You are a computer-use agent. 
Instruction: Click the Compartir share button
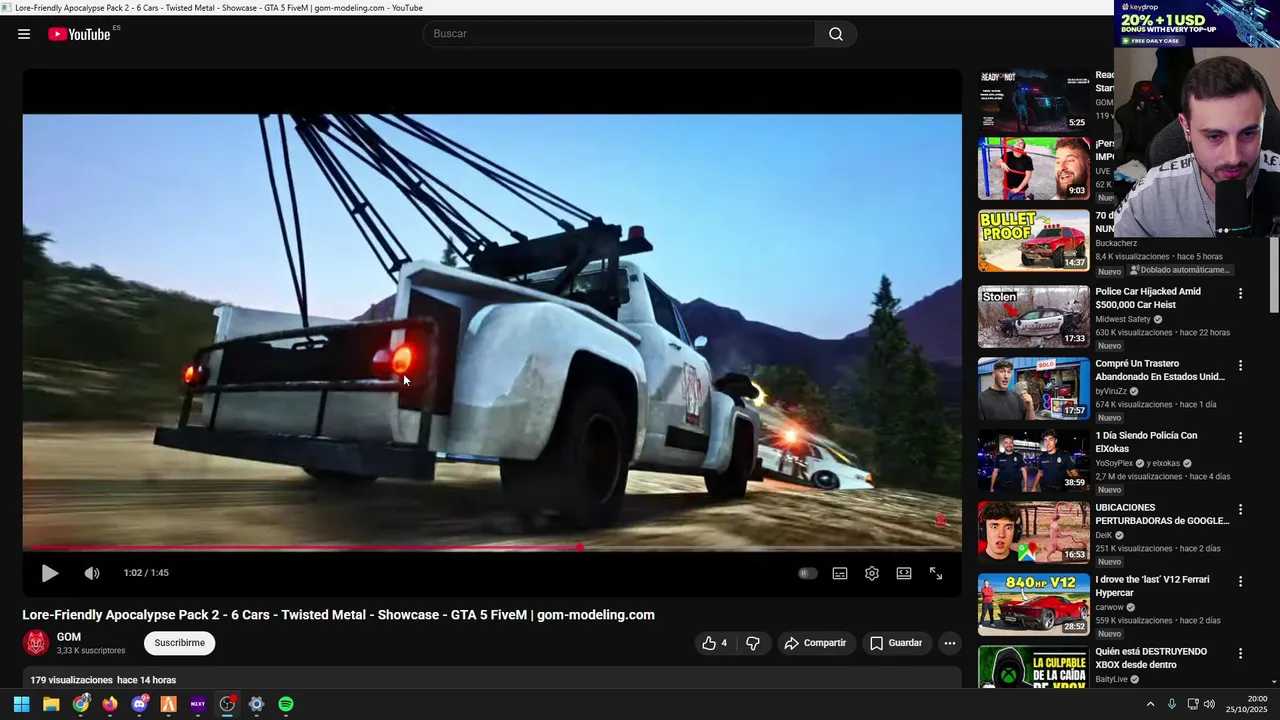pos(815,643)
